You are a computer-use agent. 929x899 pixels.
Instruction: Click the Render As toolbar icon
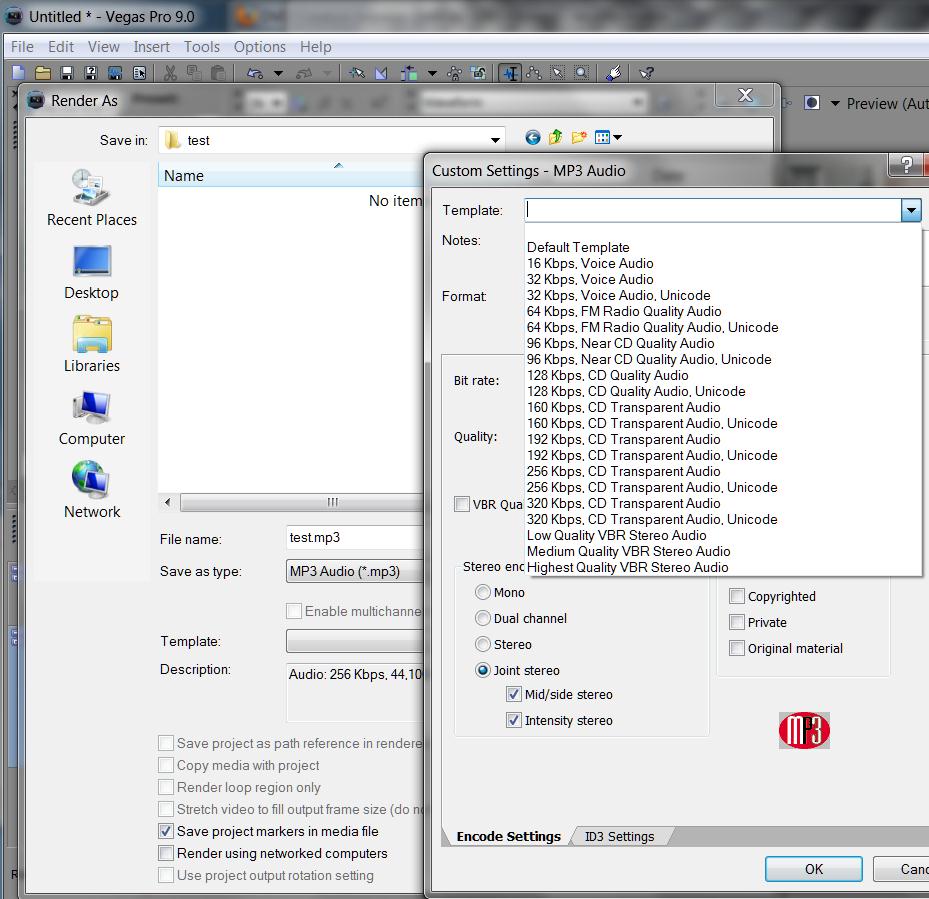click(x=115, y=73)
